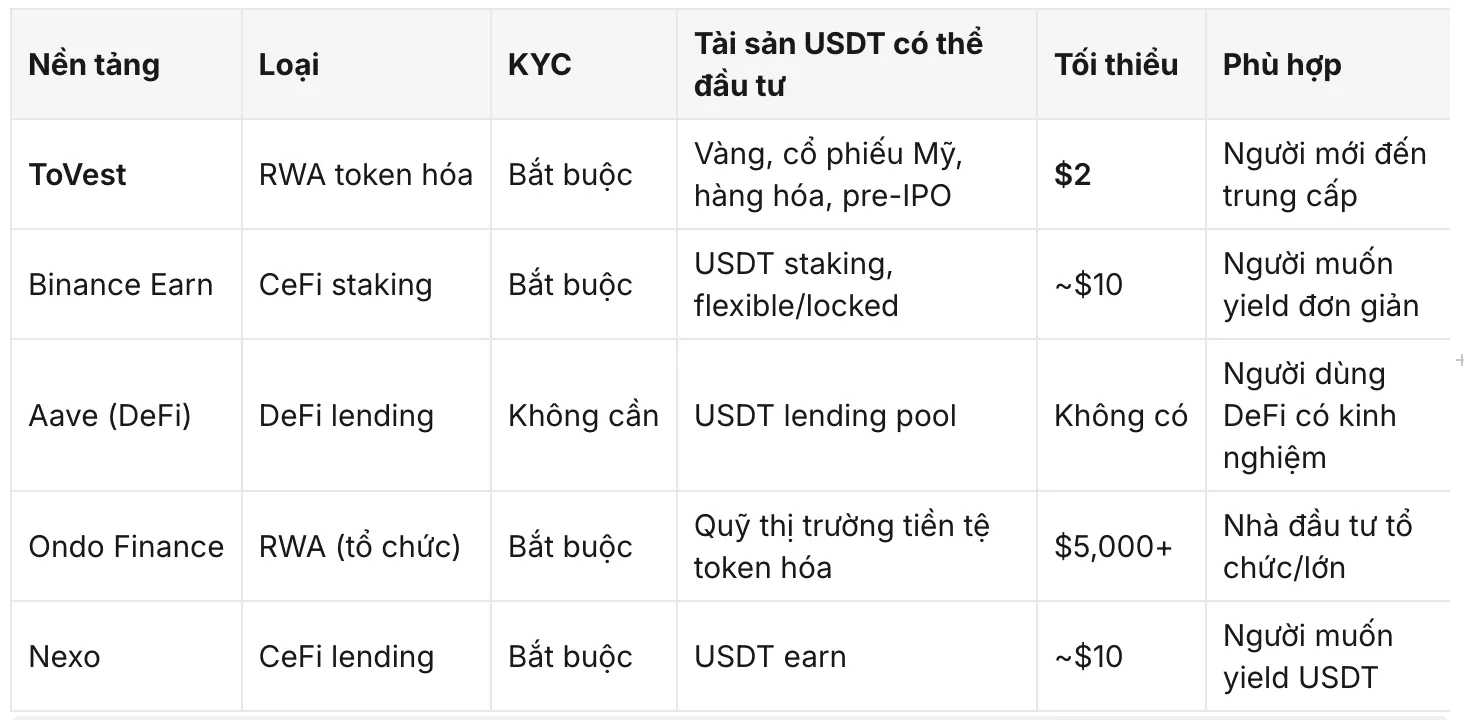Select the Ondo Finance platform cell
1464x720 pixels.
(x=126, y=547)
